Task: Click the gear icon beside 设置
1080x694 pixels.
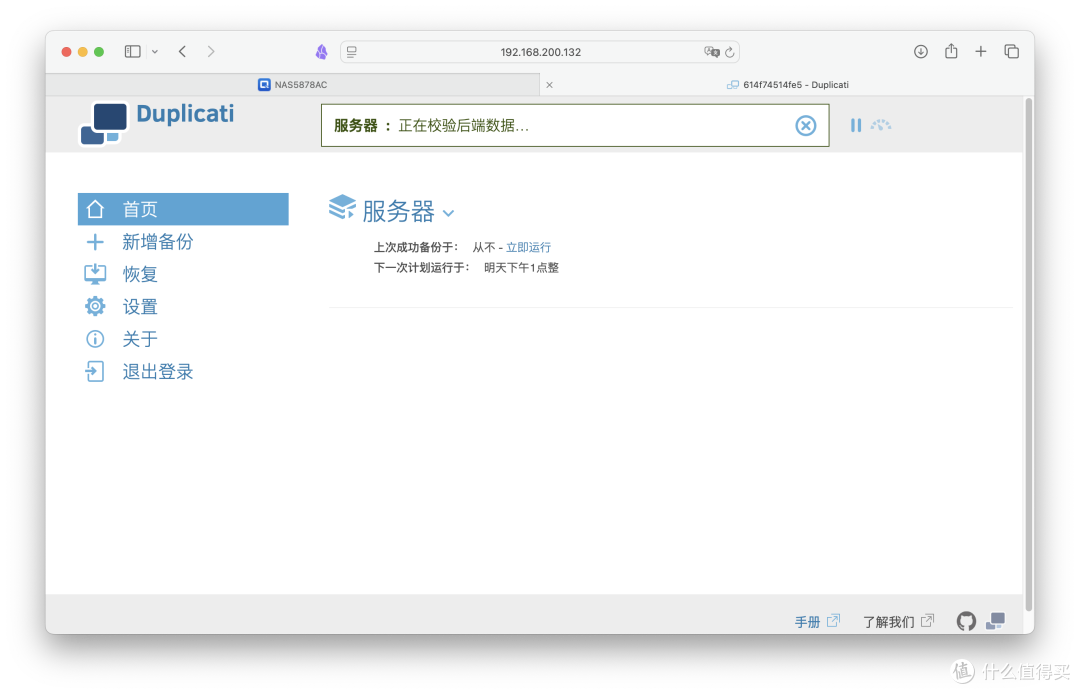Action: (95, 306)
